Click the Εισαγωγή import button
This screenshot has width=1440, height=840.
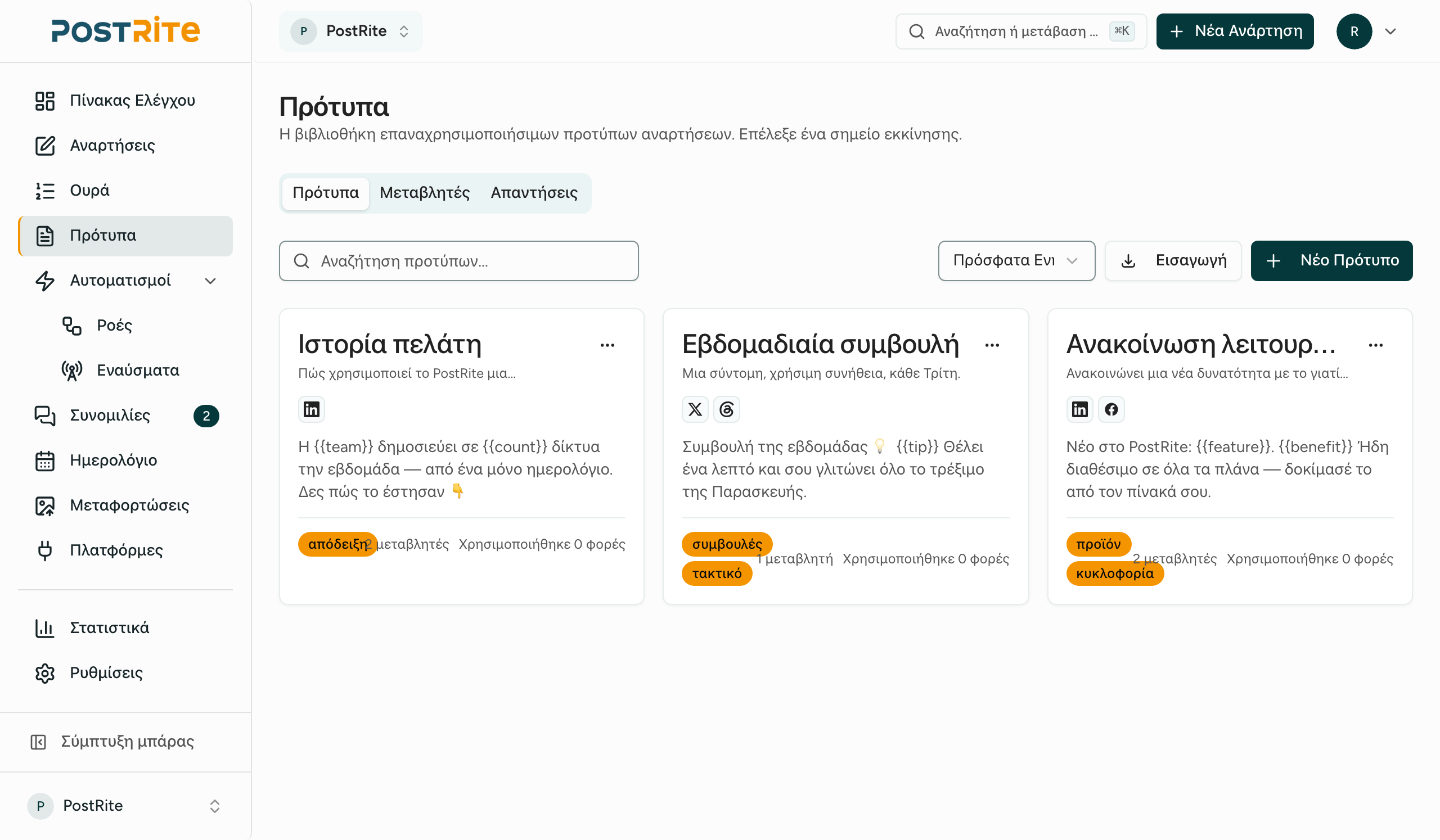[x=1173, y=261]
